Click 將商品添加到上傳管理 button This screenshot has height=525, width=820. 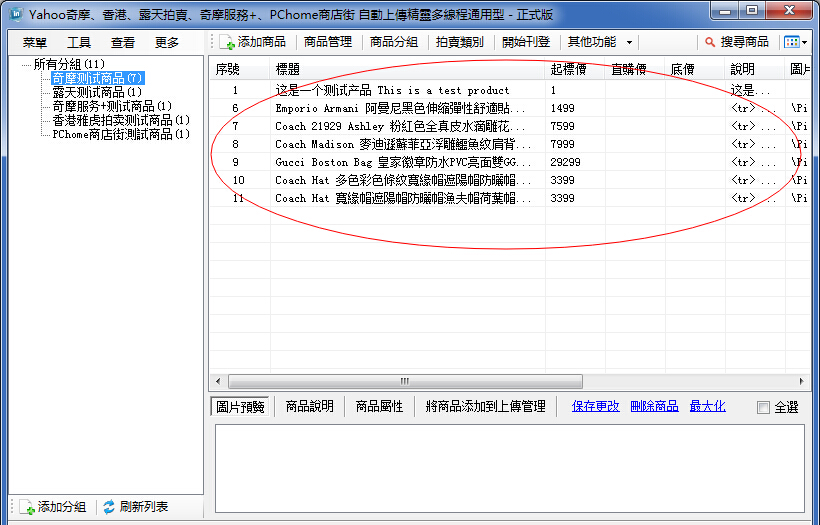(x=485, y=407)
